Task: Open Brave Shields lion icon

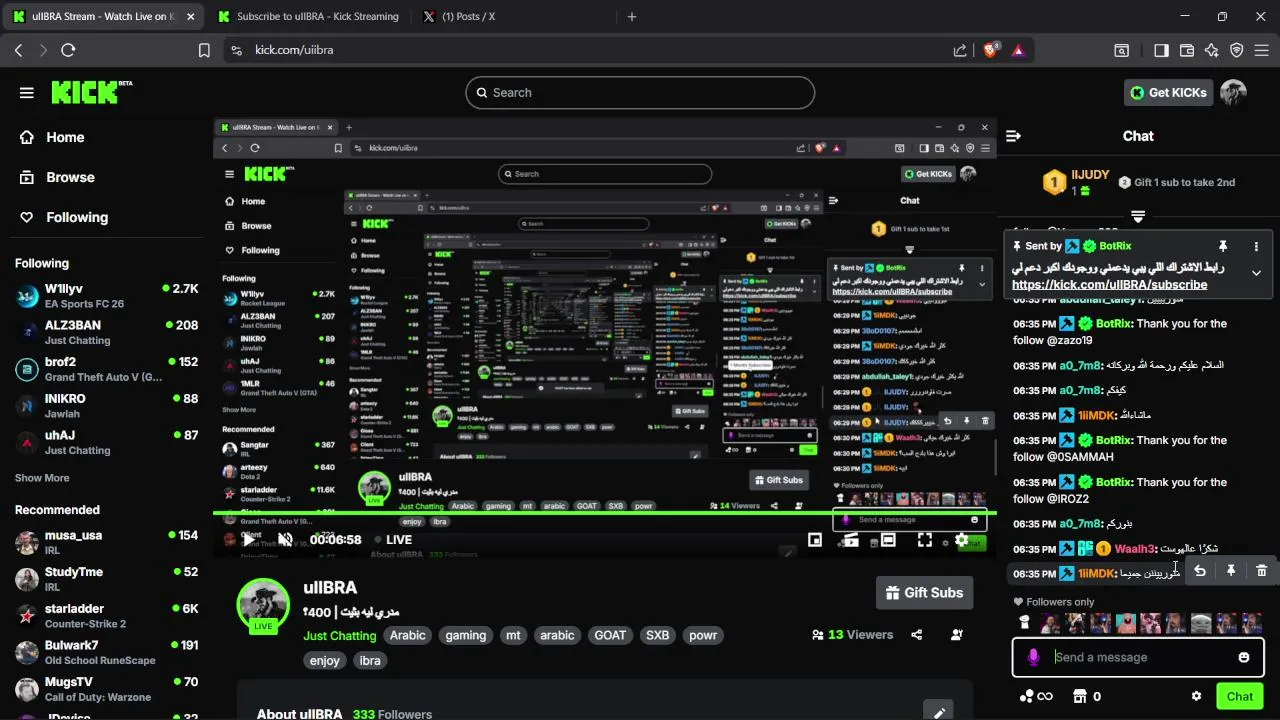Action: pyautogui.click(x=991, y=50)
